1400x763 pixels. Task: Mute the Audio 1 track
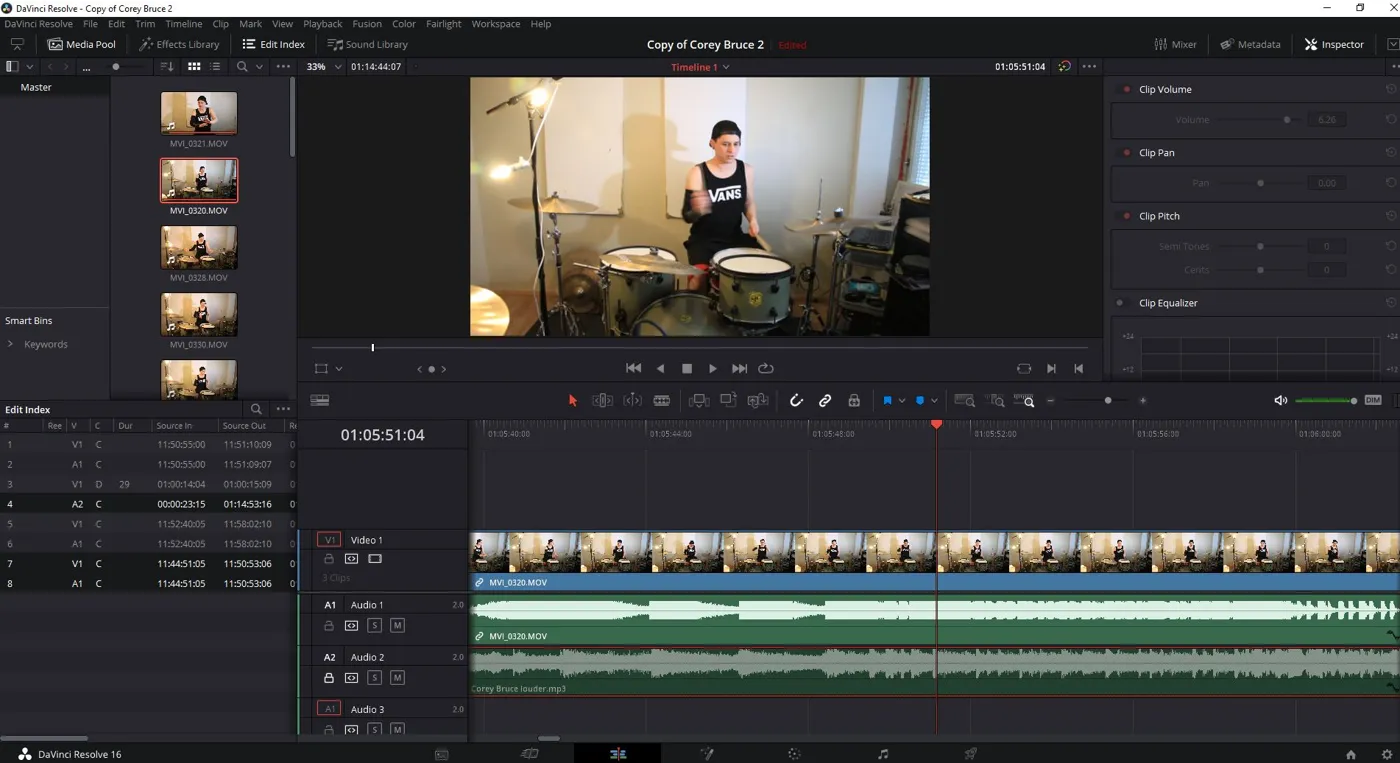(x=397, y=625)
